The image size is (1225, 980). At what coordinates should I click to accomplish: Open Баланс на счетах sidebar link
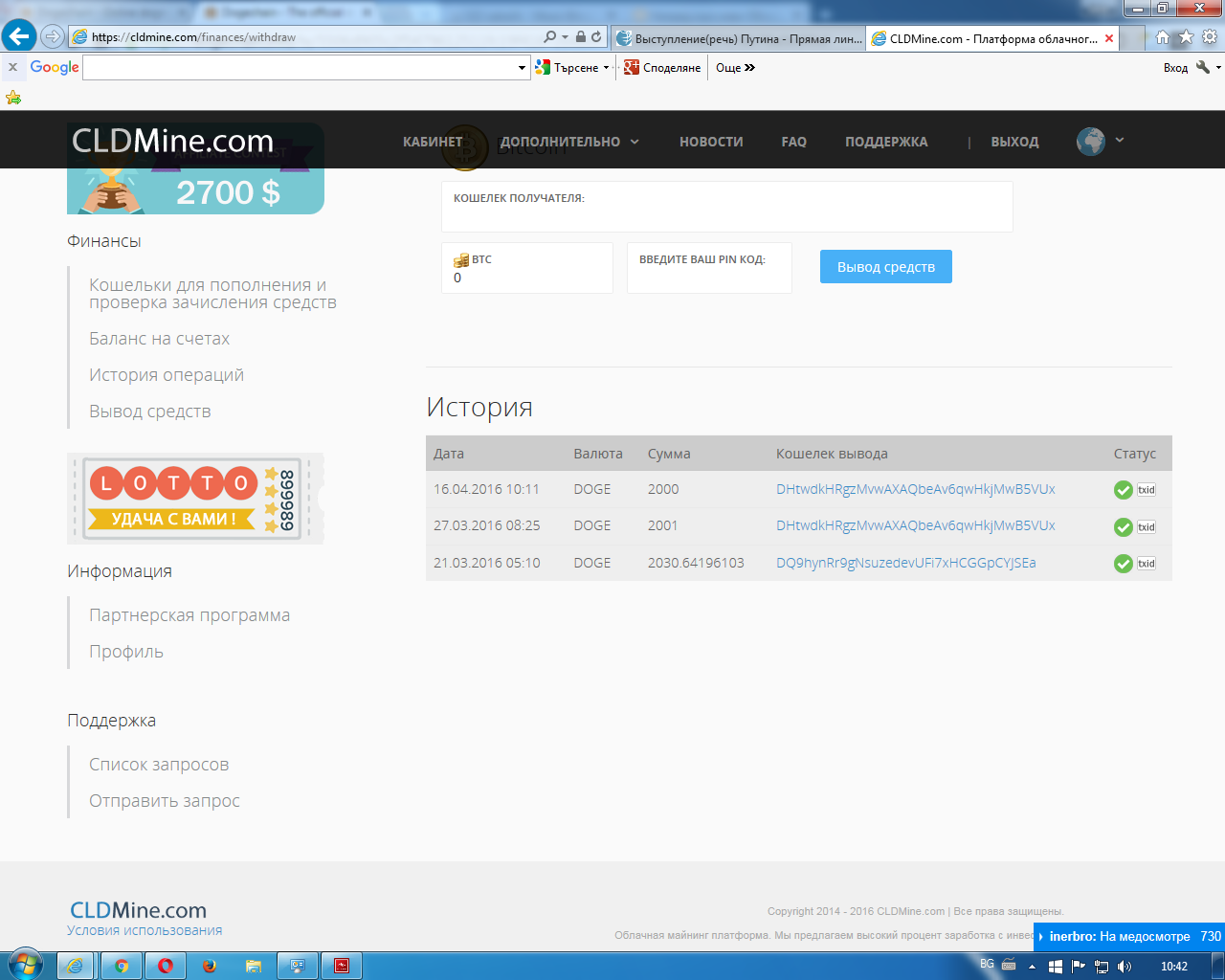coord(159,339)
